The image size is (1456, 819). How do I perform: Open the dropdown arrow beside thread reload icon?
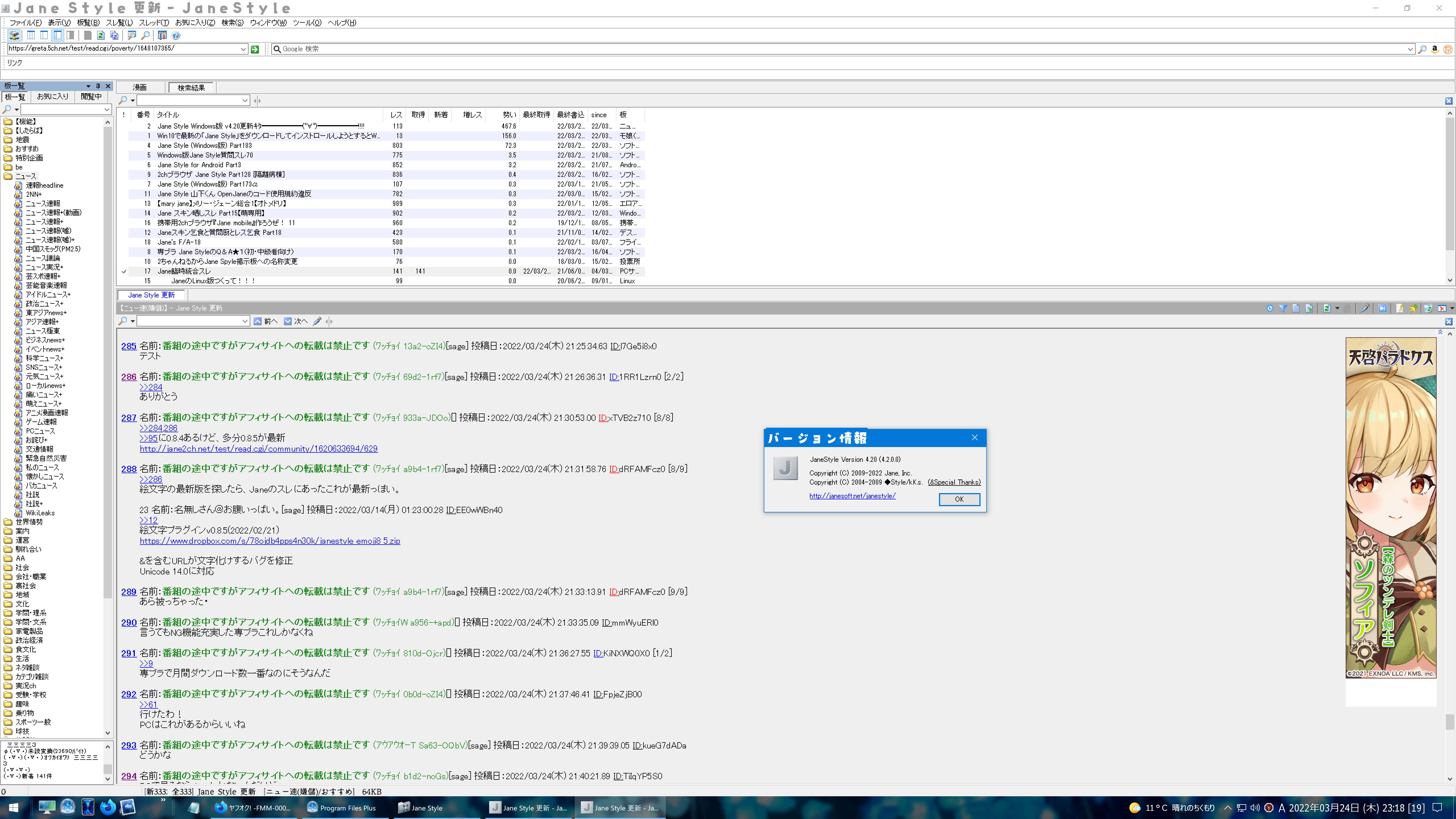pos(1337,308)
